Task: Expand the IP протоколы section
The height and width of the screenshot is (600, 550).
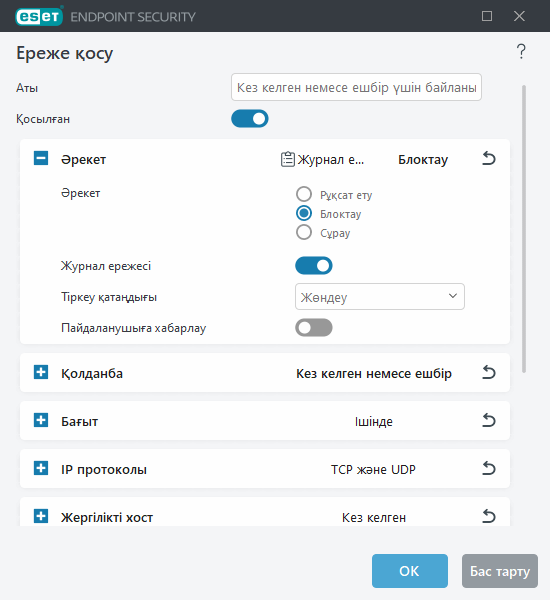Action: tap(41, 468)
